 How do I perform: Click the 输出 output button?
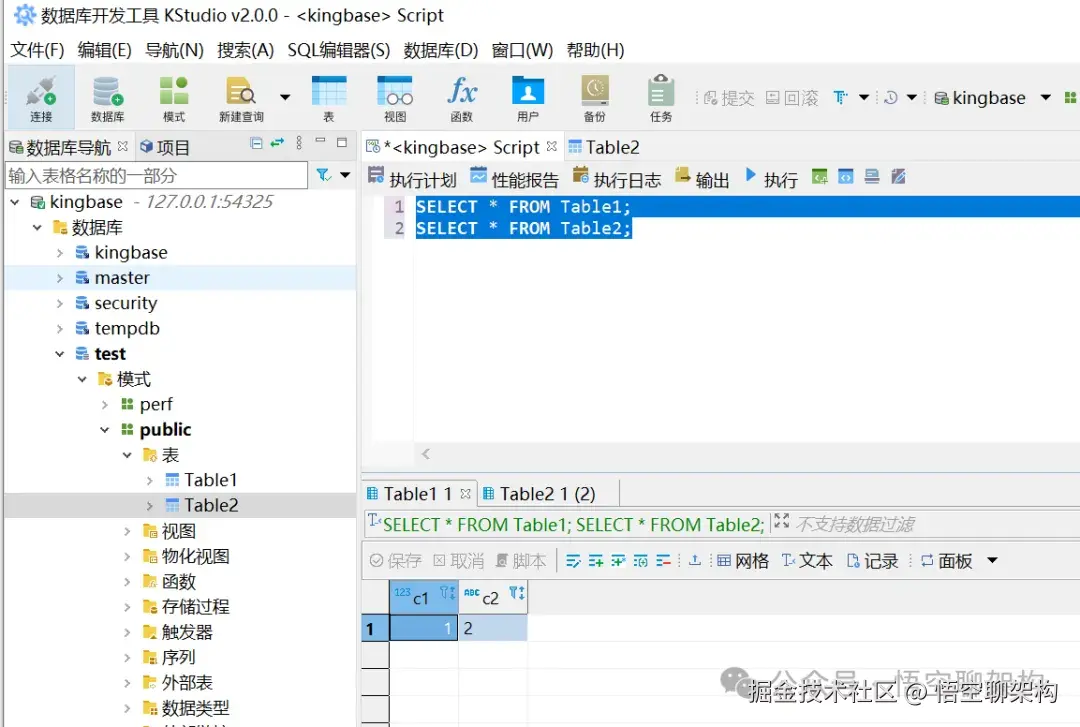pyautogui.click(x=702, y=178)
